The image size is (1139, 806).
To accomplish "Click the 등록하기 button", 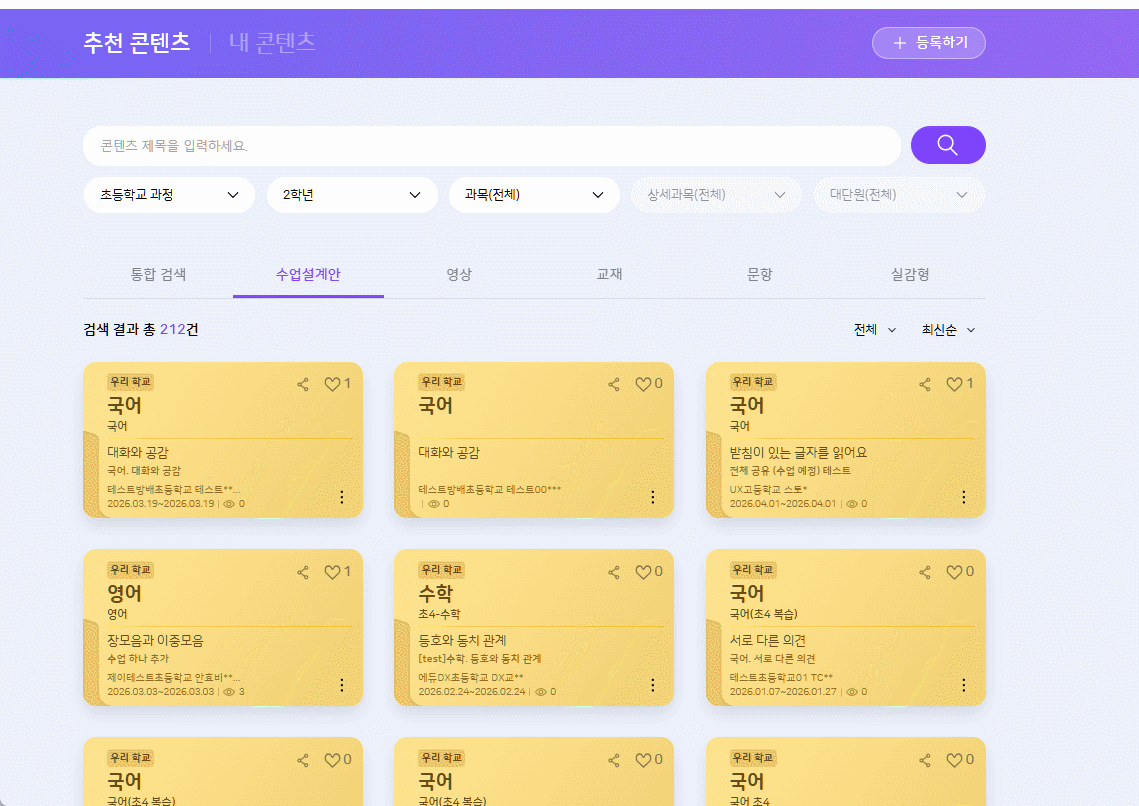I will 928,43.
